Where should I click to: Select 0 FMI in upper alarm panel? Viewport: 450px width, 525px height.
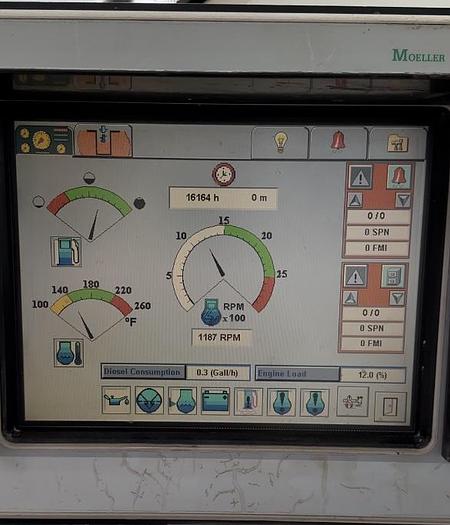(x=377, y=248)
